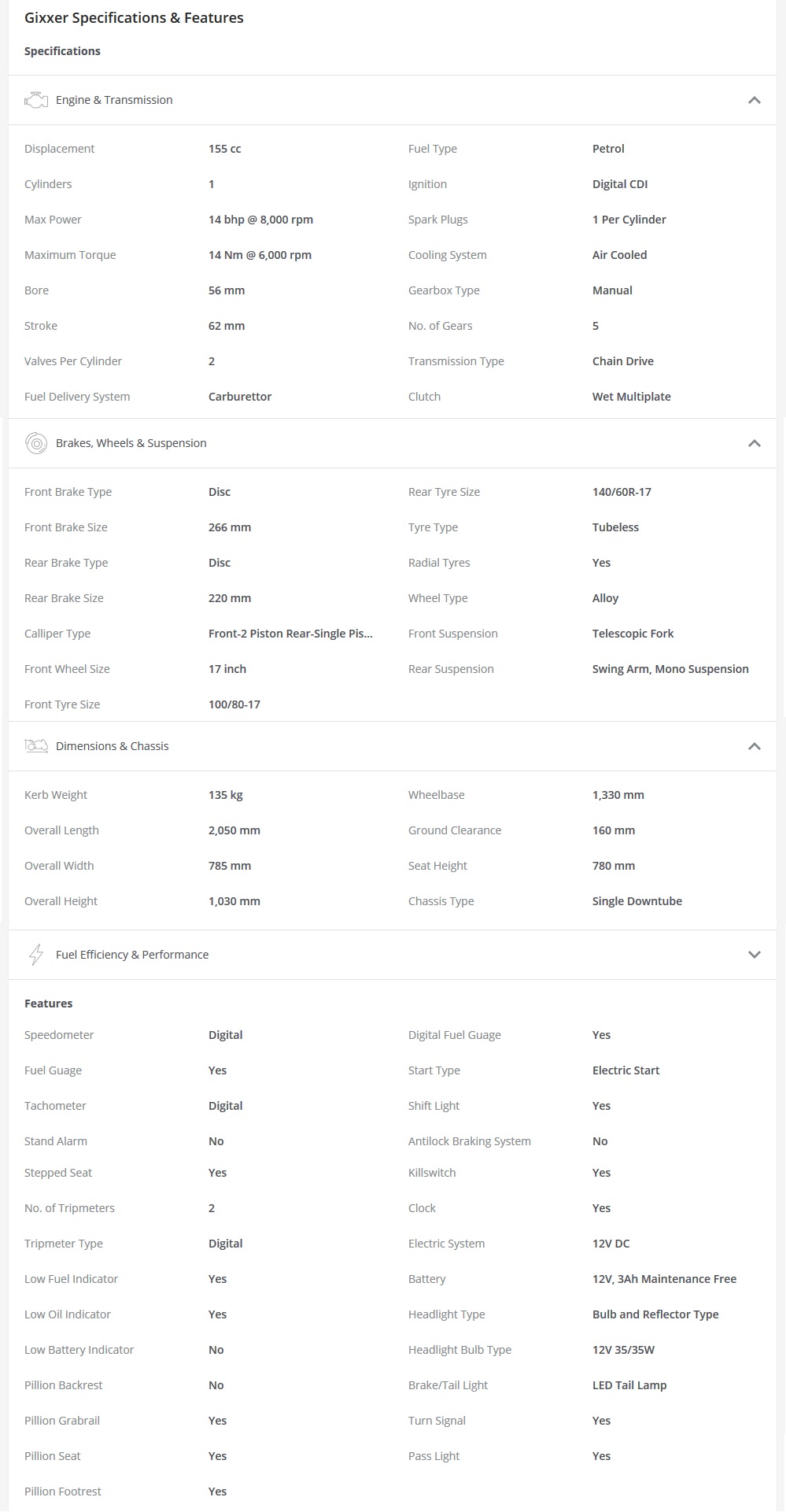
Task: Select the 14 bhp @ 8,000 rpm value
Action: pos(260,220)
